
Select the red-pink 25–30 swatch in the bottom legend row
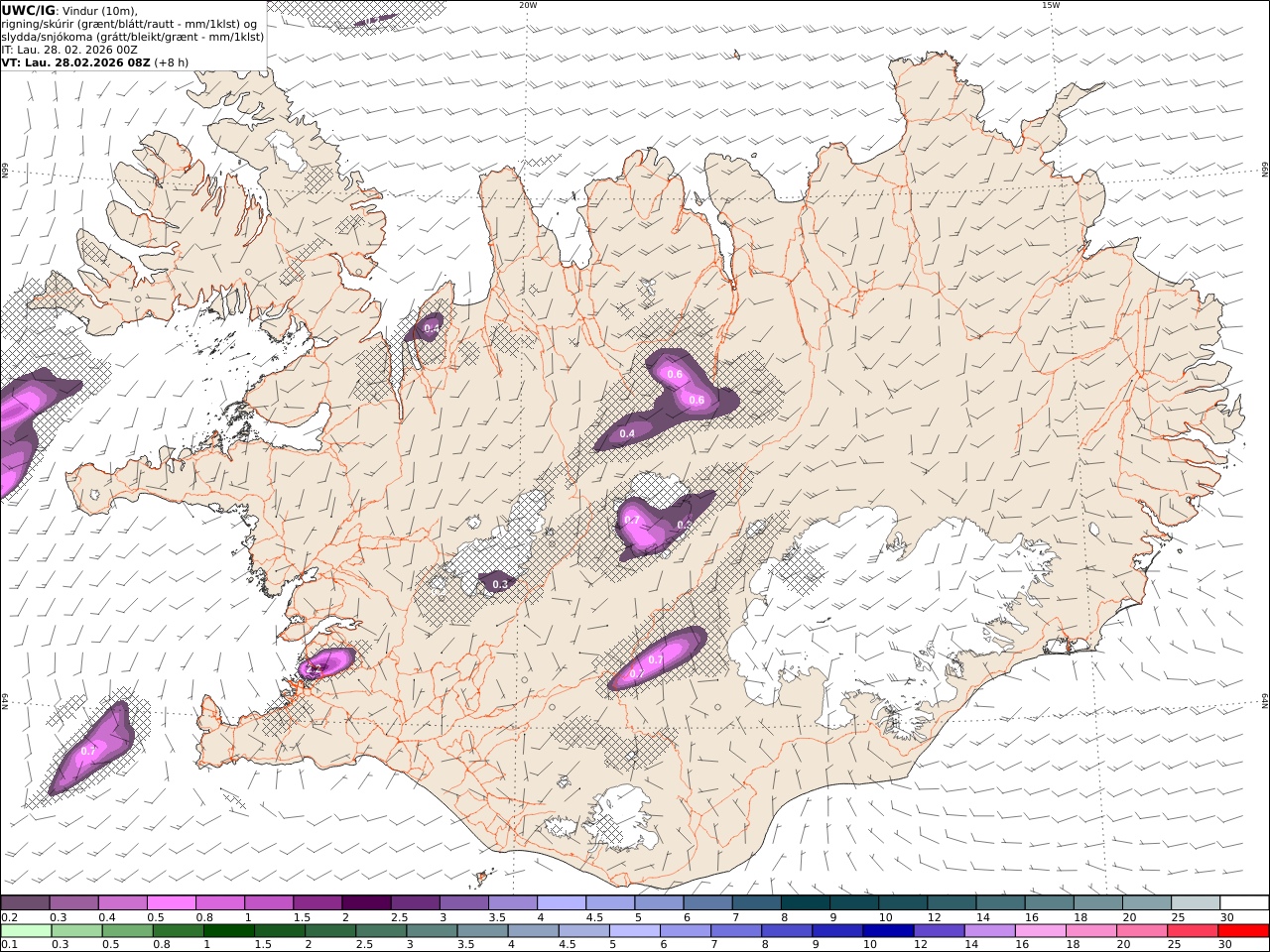click(x=1193, y=931)
